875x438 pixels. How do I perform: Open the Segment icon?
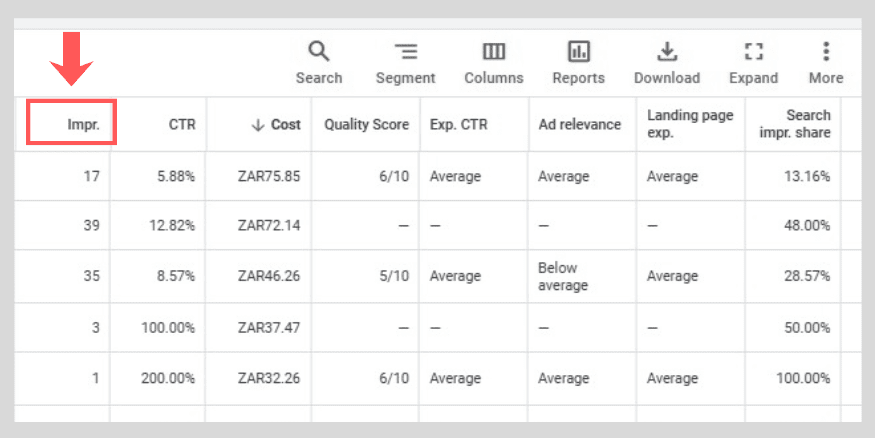(405, 52)
